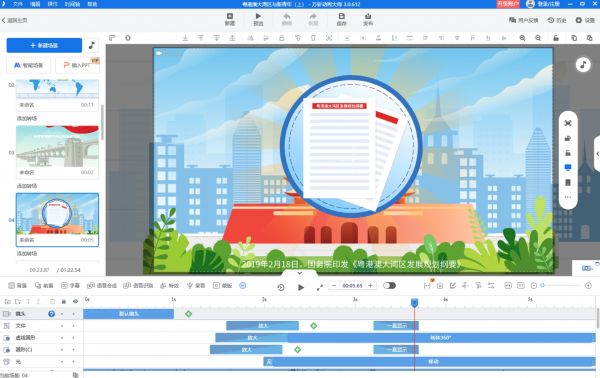Expand the right side panel with the arrow

click(x=597, y=154)
